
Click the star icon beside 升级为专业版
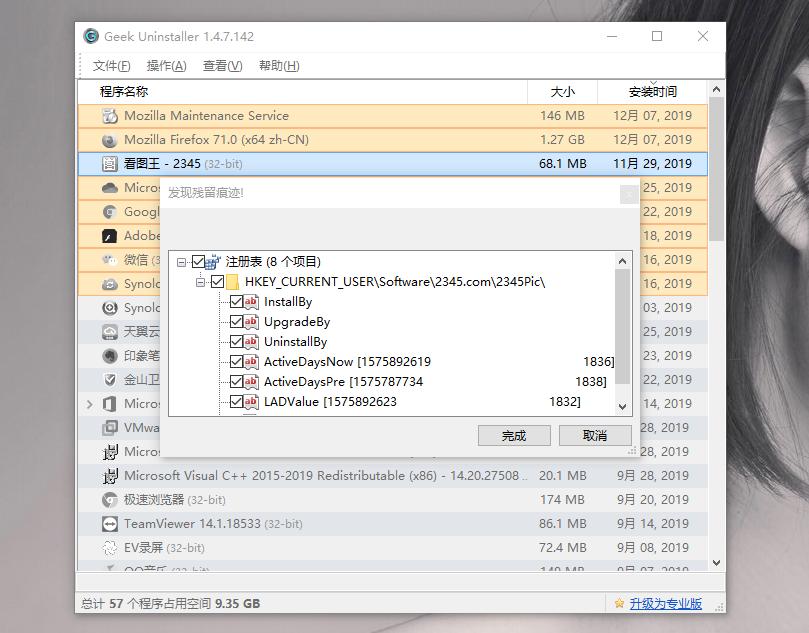[x=619, y=603]
